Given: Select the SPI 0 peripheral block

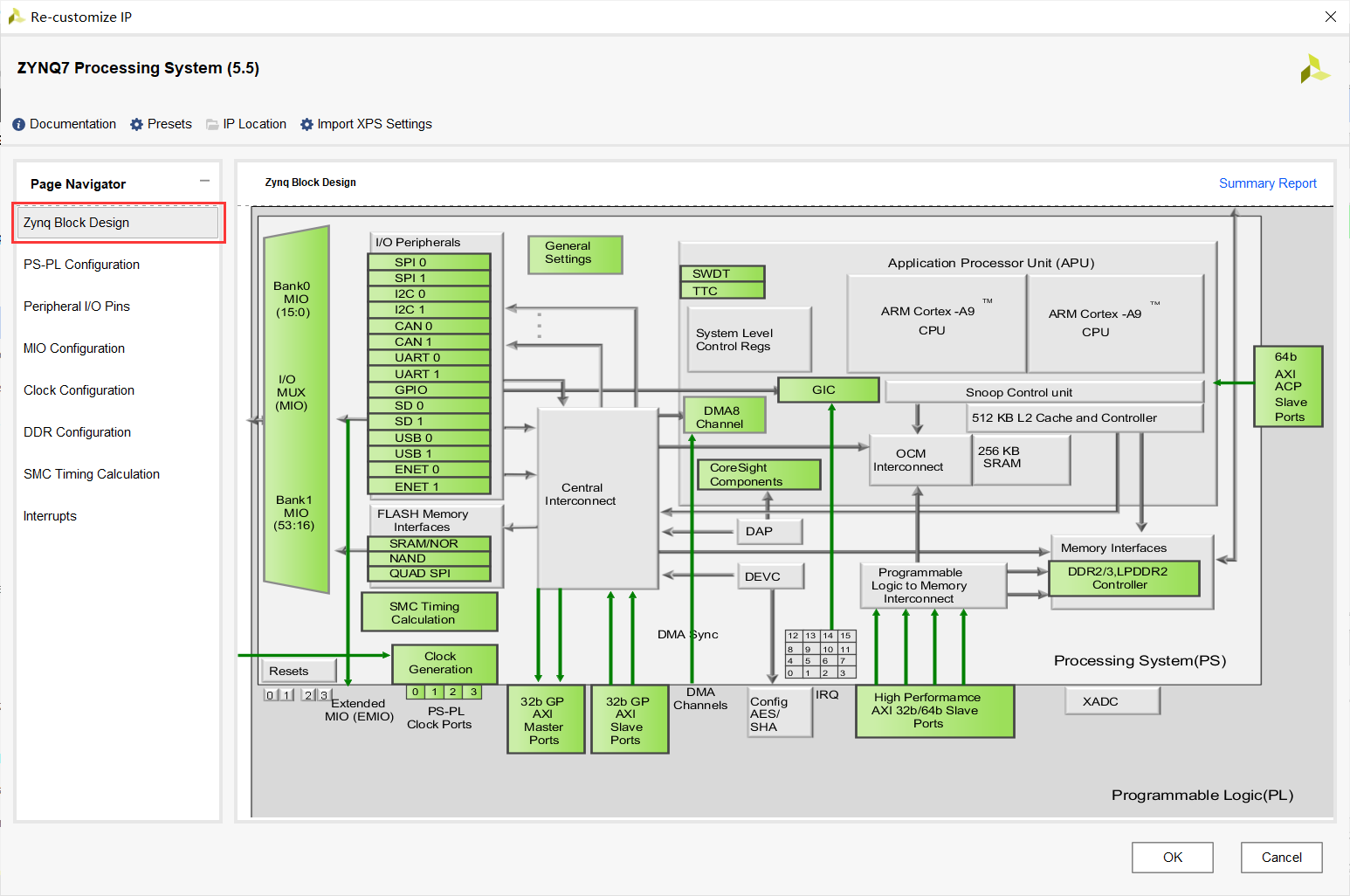Looking at the screenshot, I should [x=428, y=261].
